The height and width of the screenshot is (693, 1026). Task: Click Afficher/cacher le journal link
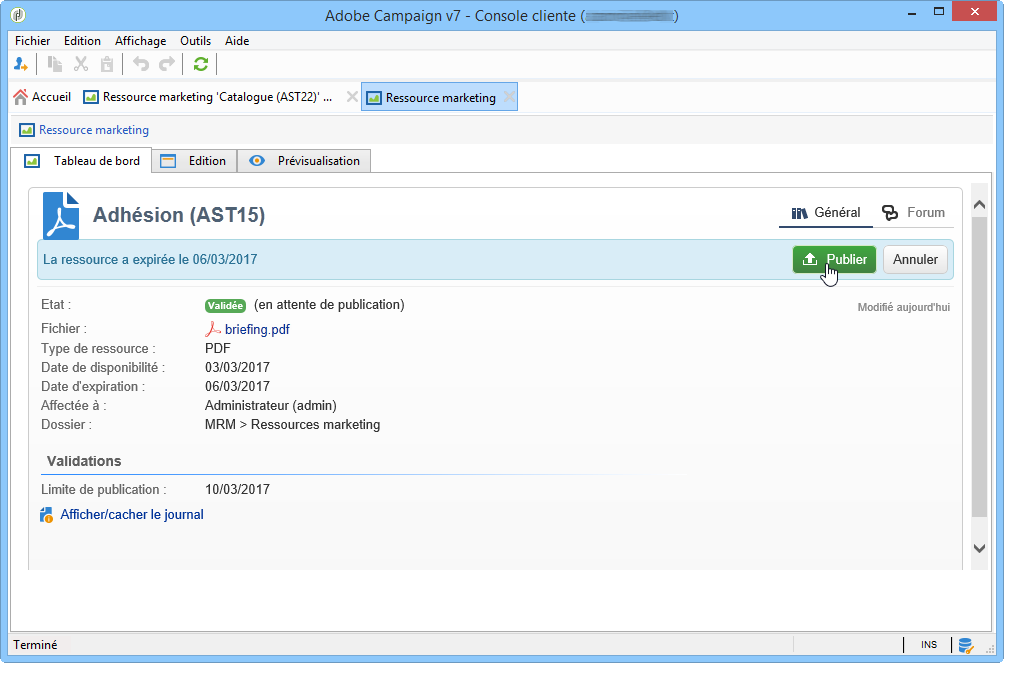pos(132,515)
